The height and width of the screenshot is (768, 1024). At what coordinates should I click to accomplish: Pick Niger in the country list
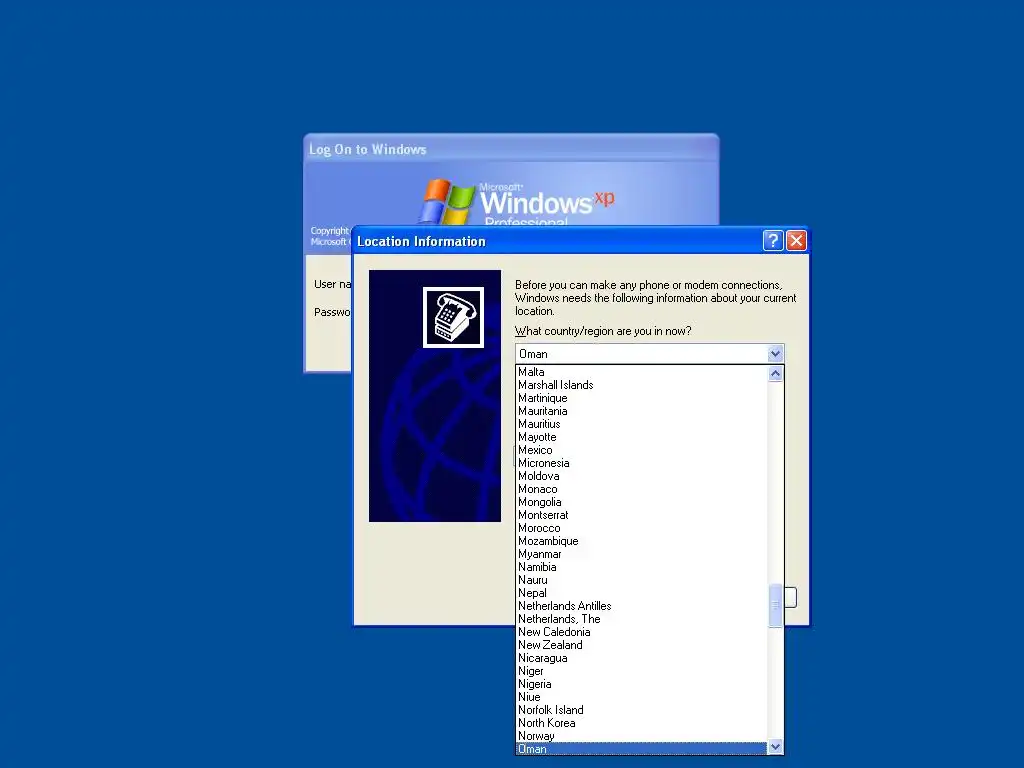point(641,671)
